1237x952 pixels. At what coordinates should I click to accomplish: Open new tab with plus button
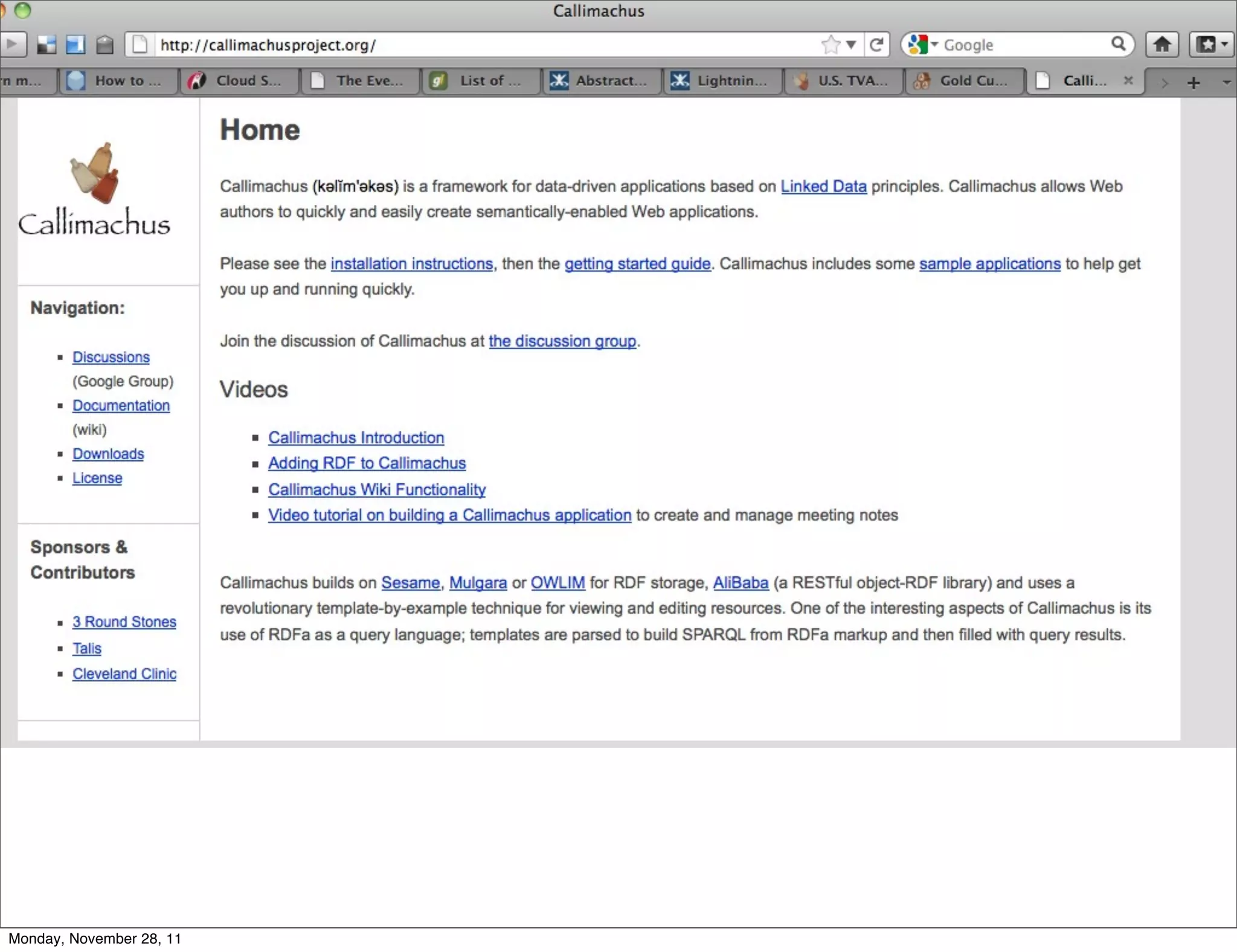tap(1194, 82)
